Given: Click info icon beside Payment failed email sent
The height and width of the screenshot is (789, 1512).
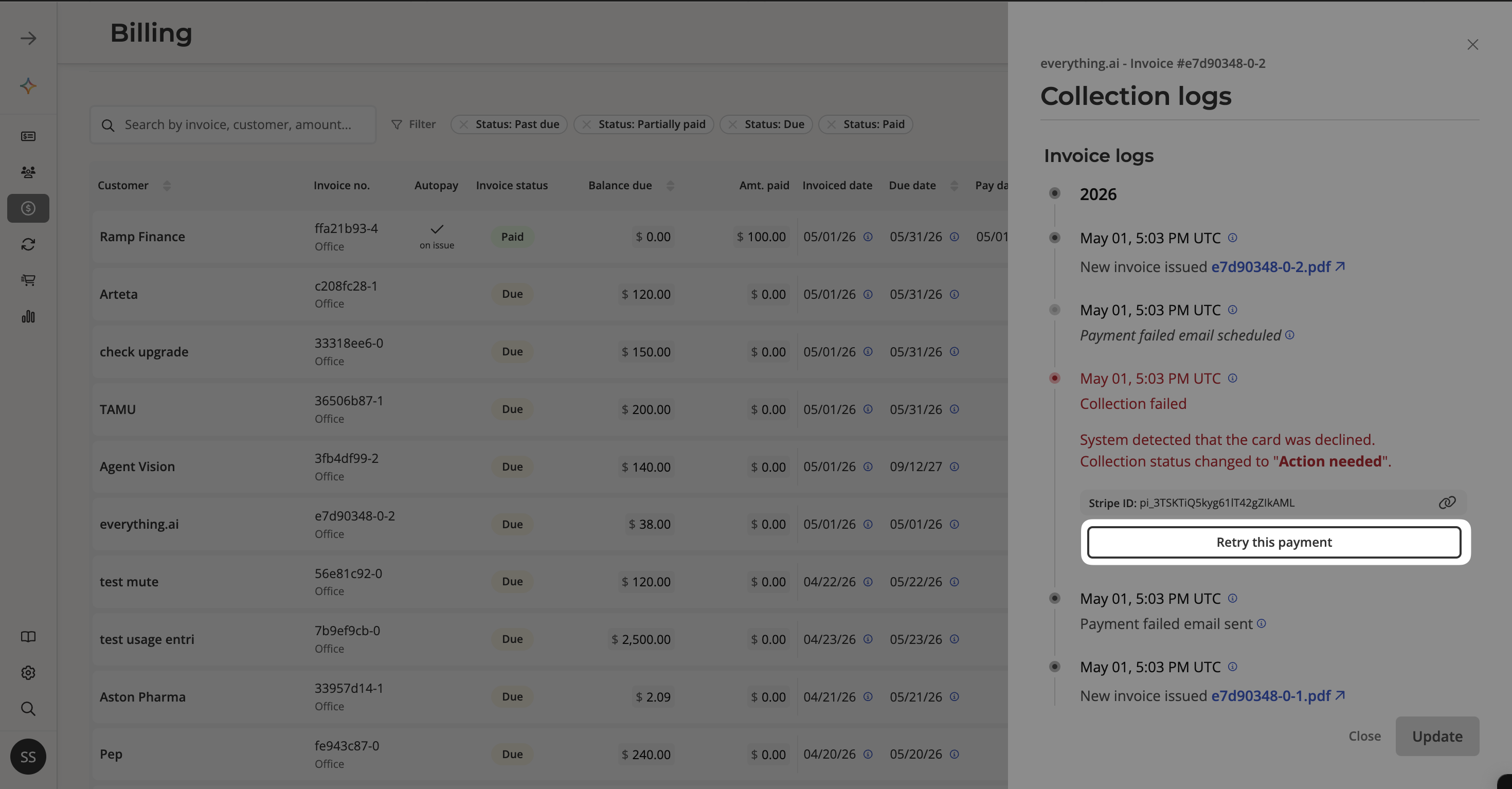Looking at the screenshot, I should (x=1262, y=623).
